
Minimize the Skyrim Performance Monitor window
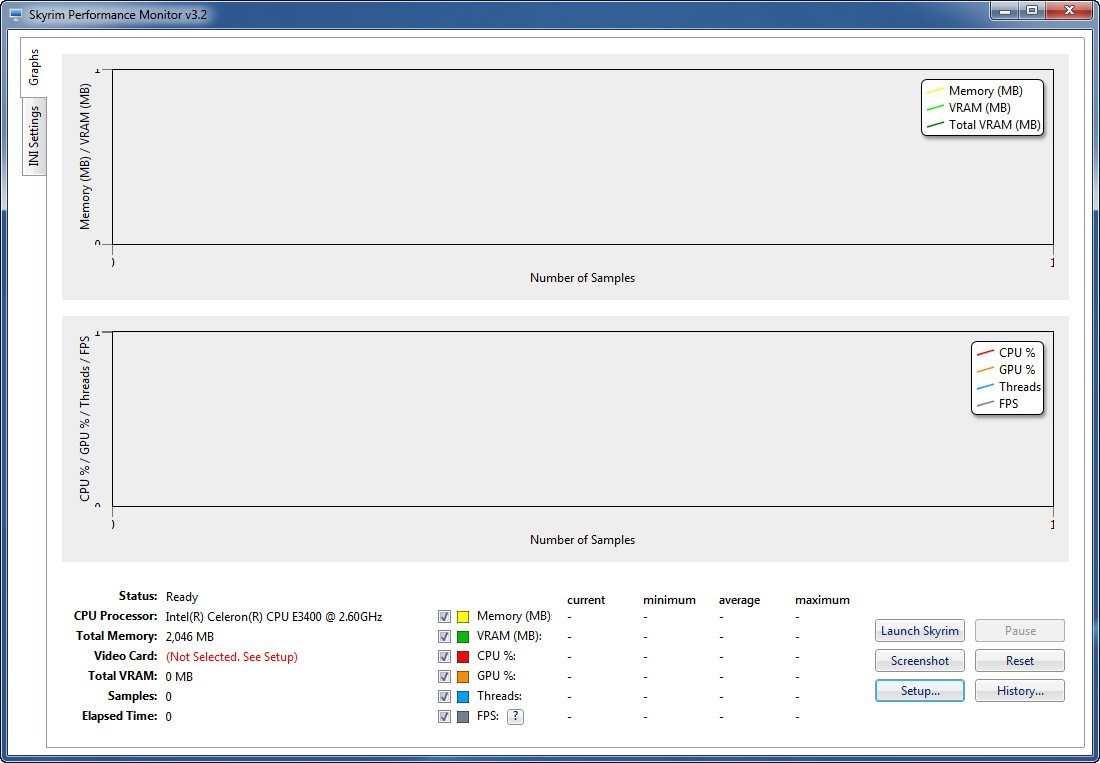pos(1005,11)
